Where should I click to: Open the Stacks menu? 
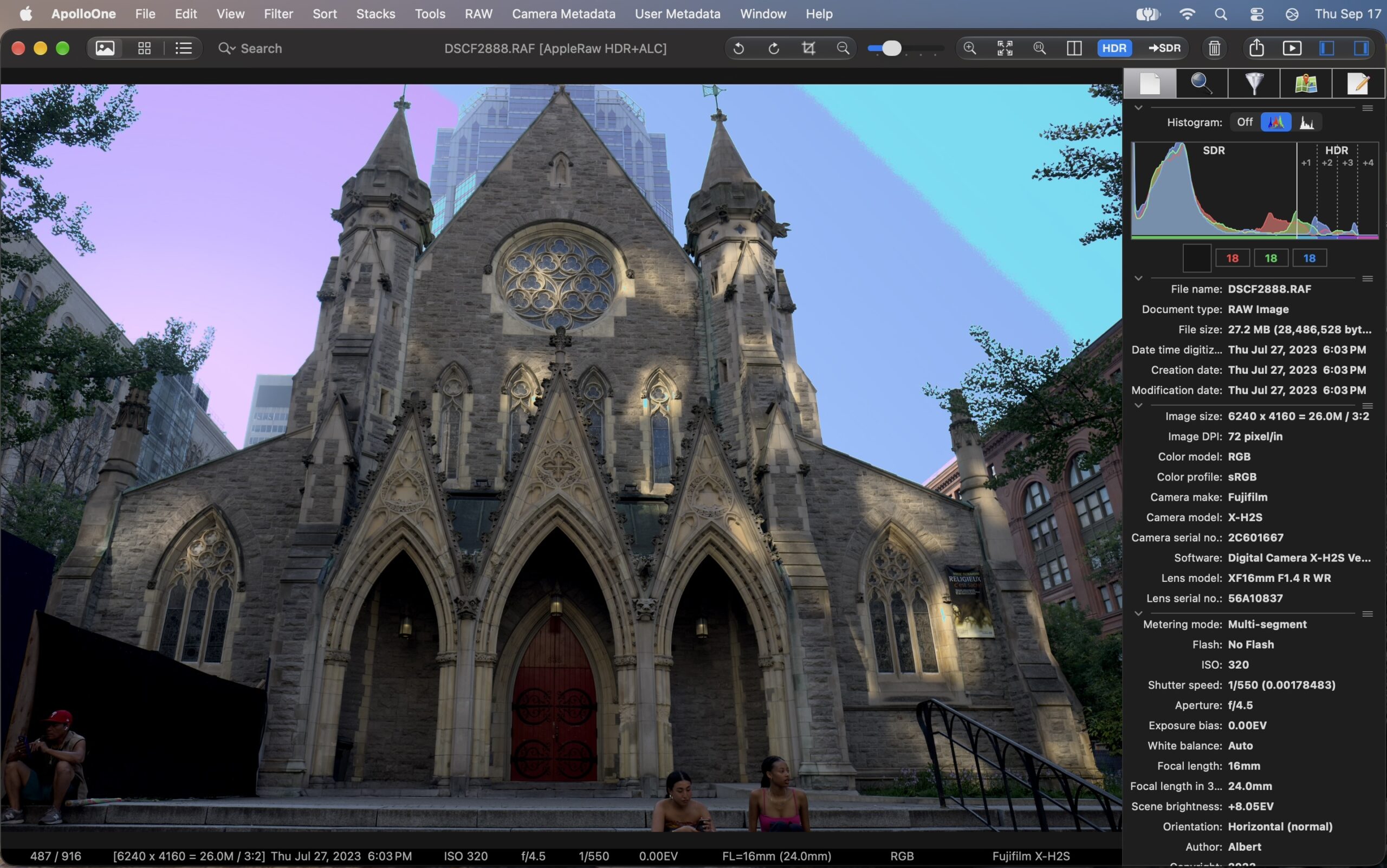tap(375, 14)
